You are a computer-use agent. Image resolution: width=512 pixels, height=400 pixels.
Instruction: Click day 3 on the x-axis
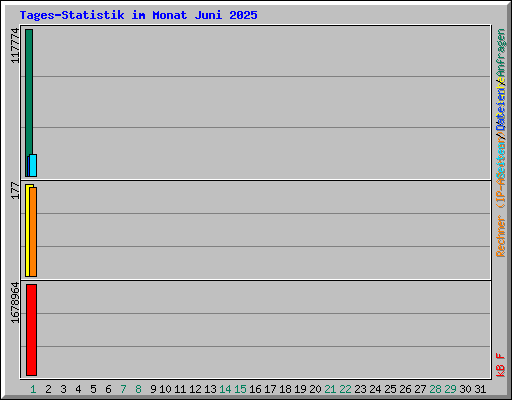(x=63, y=389)
